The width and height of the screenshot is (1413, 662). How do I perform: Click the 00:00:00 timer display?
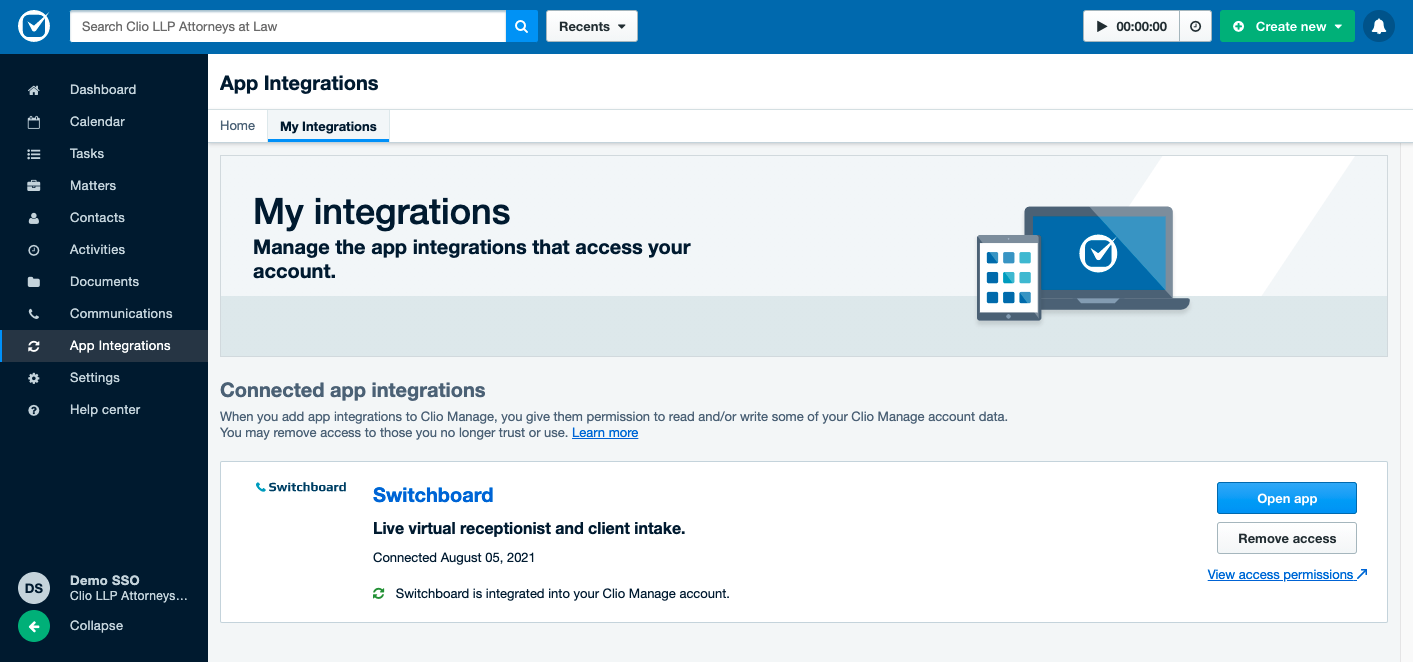[1142, 27]
